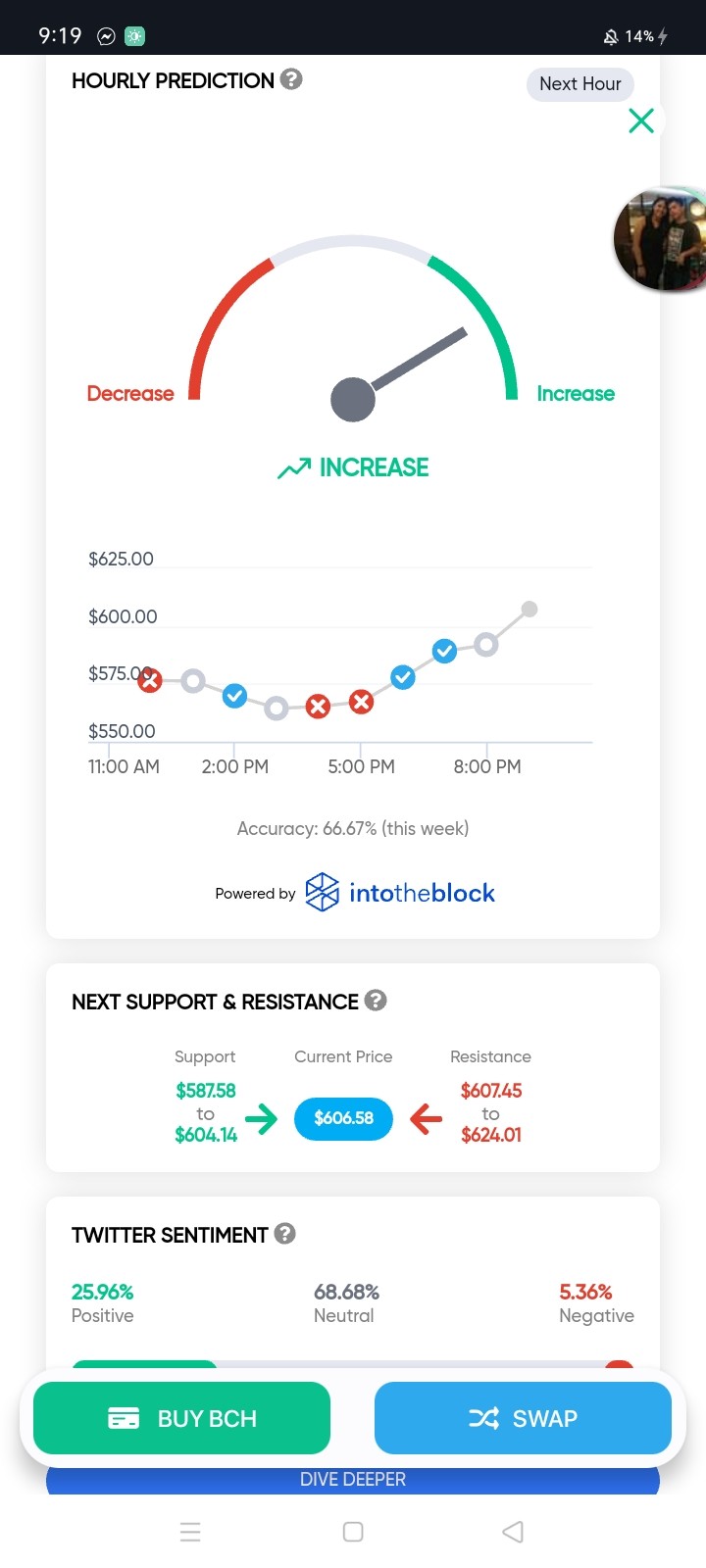This screenshot has height=1568, width=706.
Task: Tap blue checkmark point near 8:00 PM
Action: [x=444, y=651]
